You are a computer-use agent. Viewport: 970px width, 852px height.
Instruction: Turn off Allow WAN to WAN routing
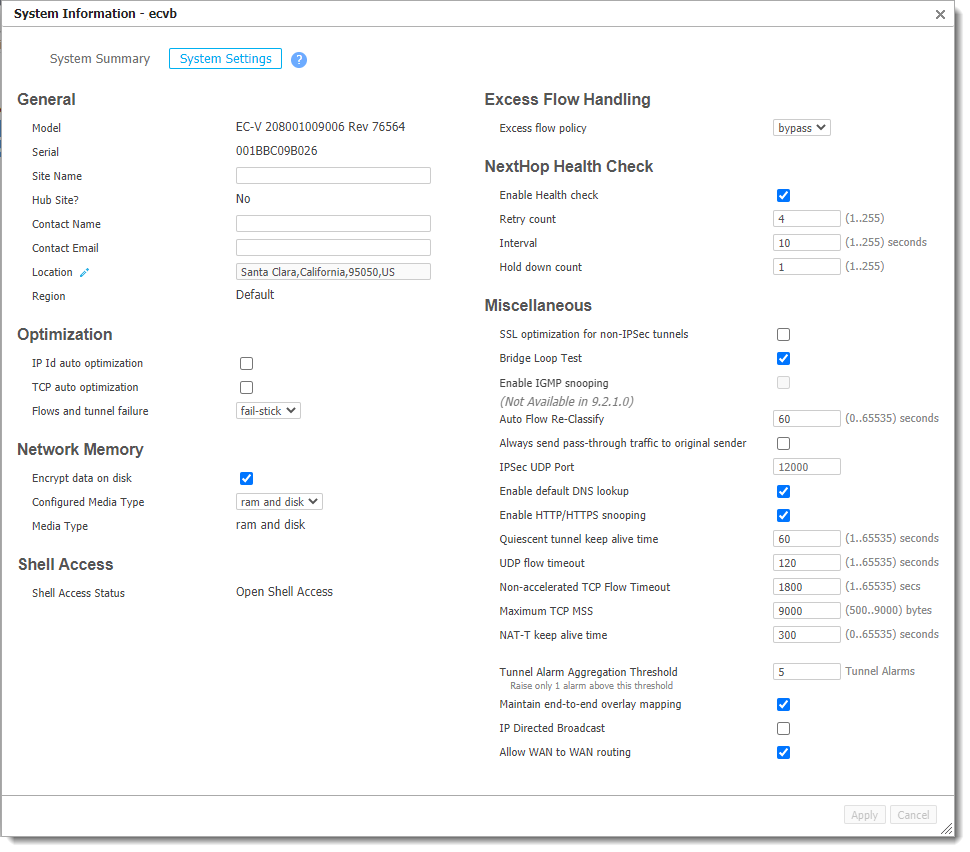pos(783,752)
